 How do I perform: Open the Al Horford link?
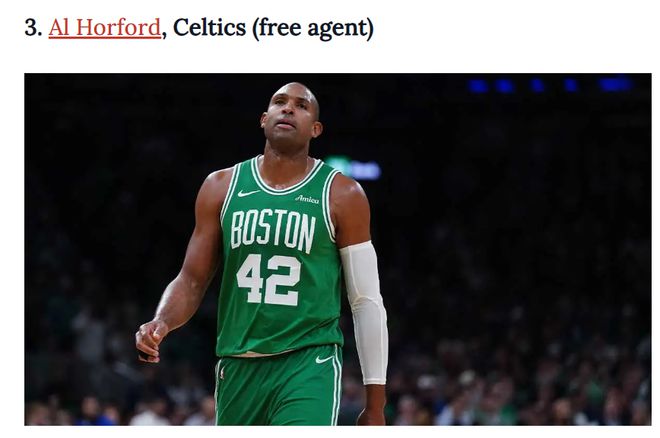pos(104,28)
